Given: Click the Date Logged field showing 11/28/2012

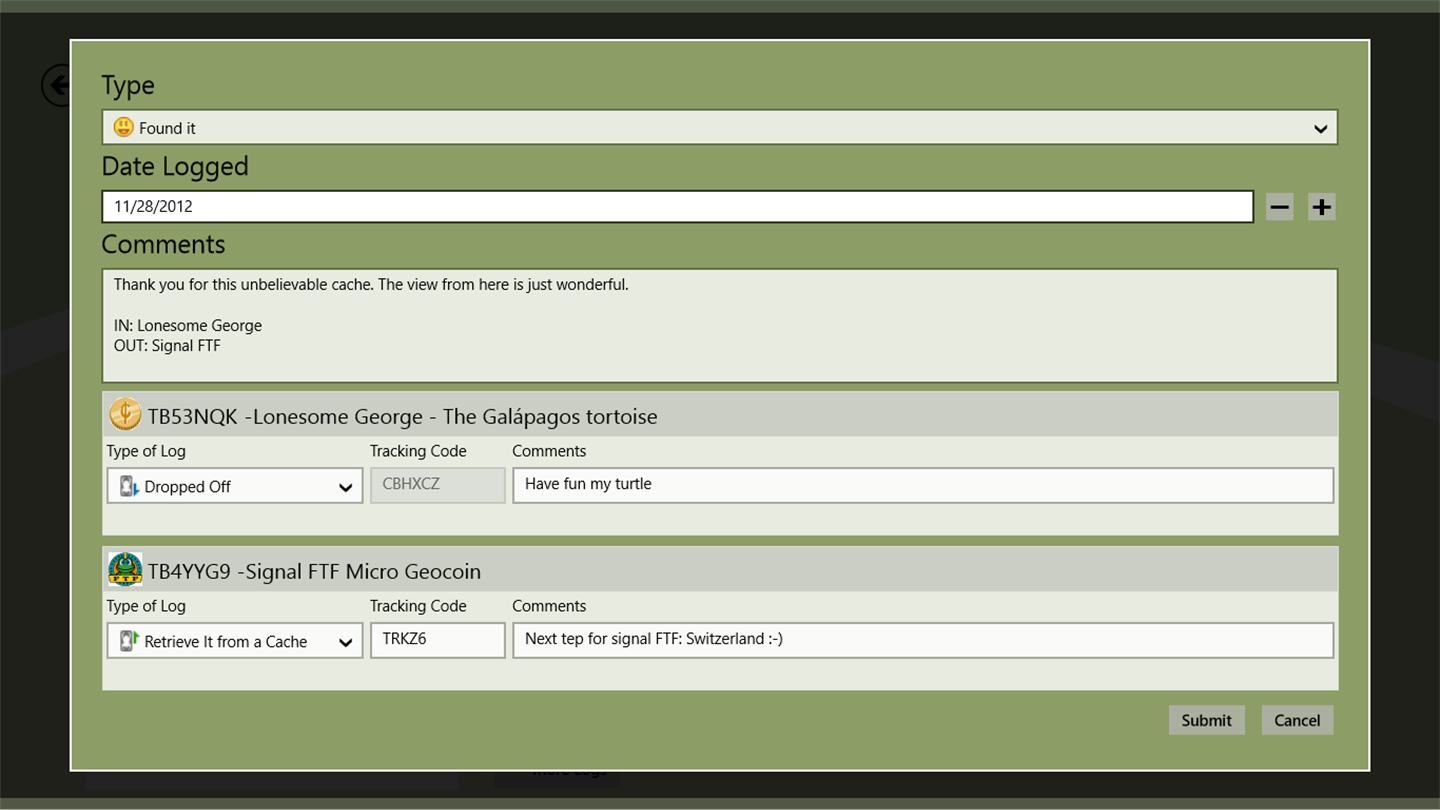Looking at the screenshot, I should [678, 207].
